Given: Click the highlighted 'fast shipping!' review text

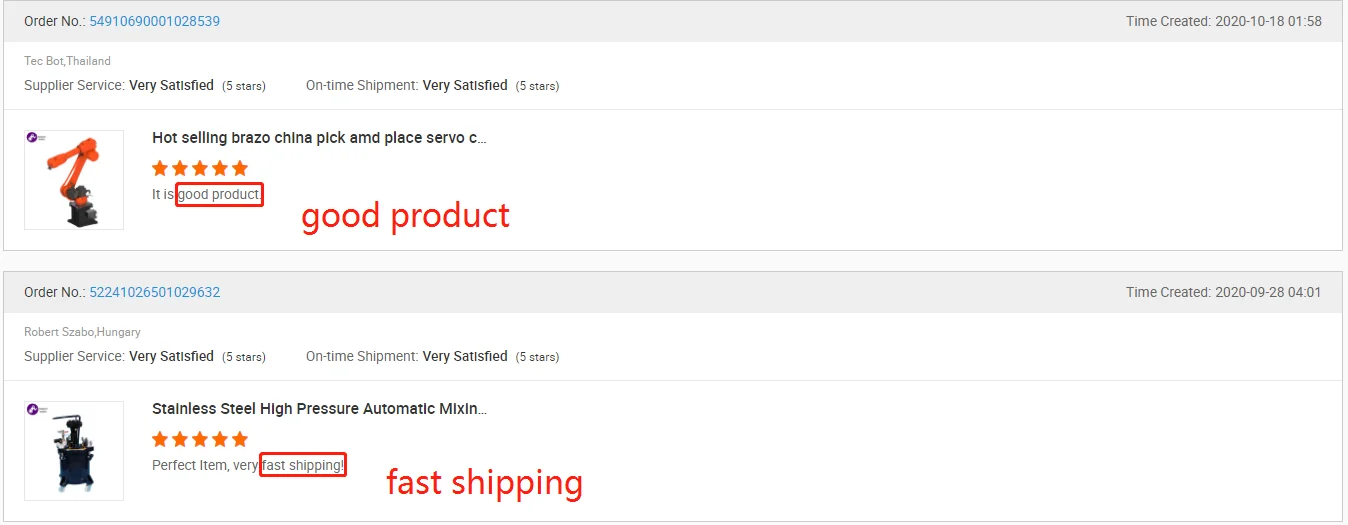Looking at the screenshot, I should click(x=302, y=465).
